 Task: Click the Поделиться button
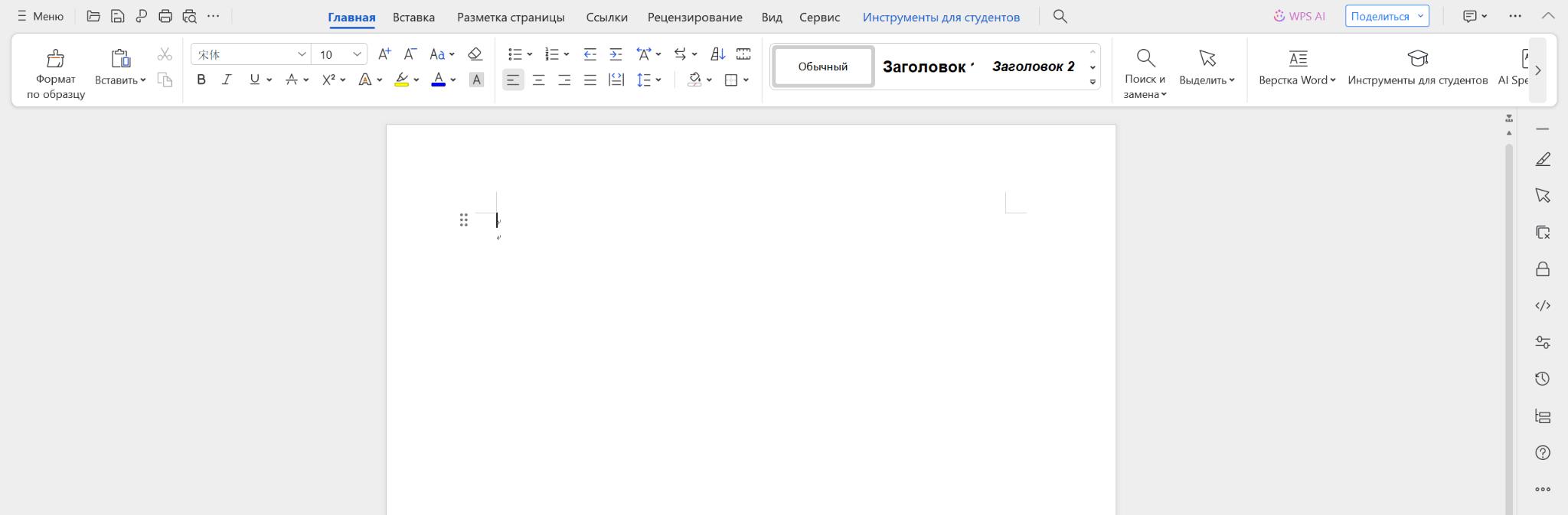pyautogui.click(x=1380, y=16)
